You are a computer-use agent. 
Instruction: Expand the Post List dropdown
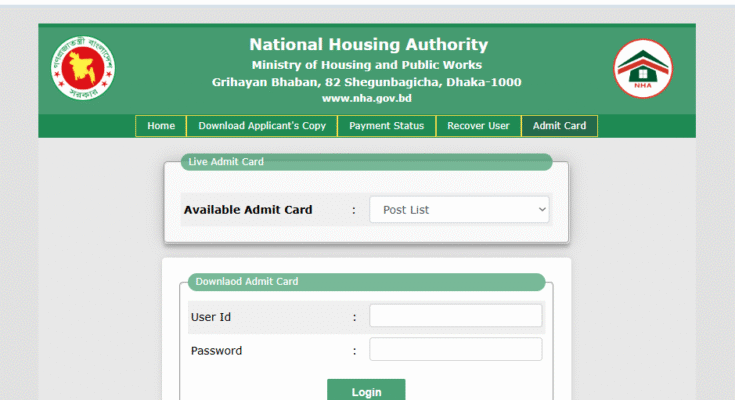click(x=459, y=210)
